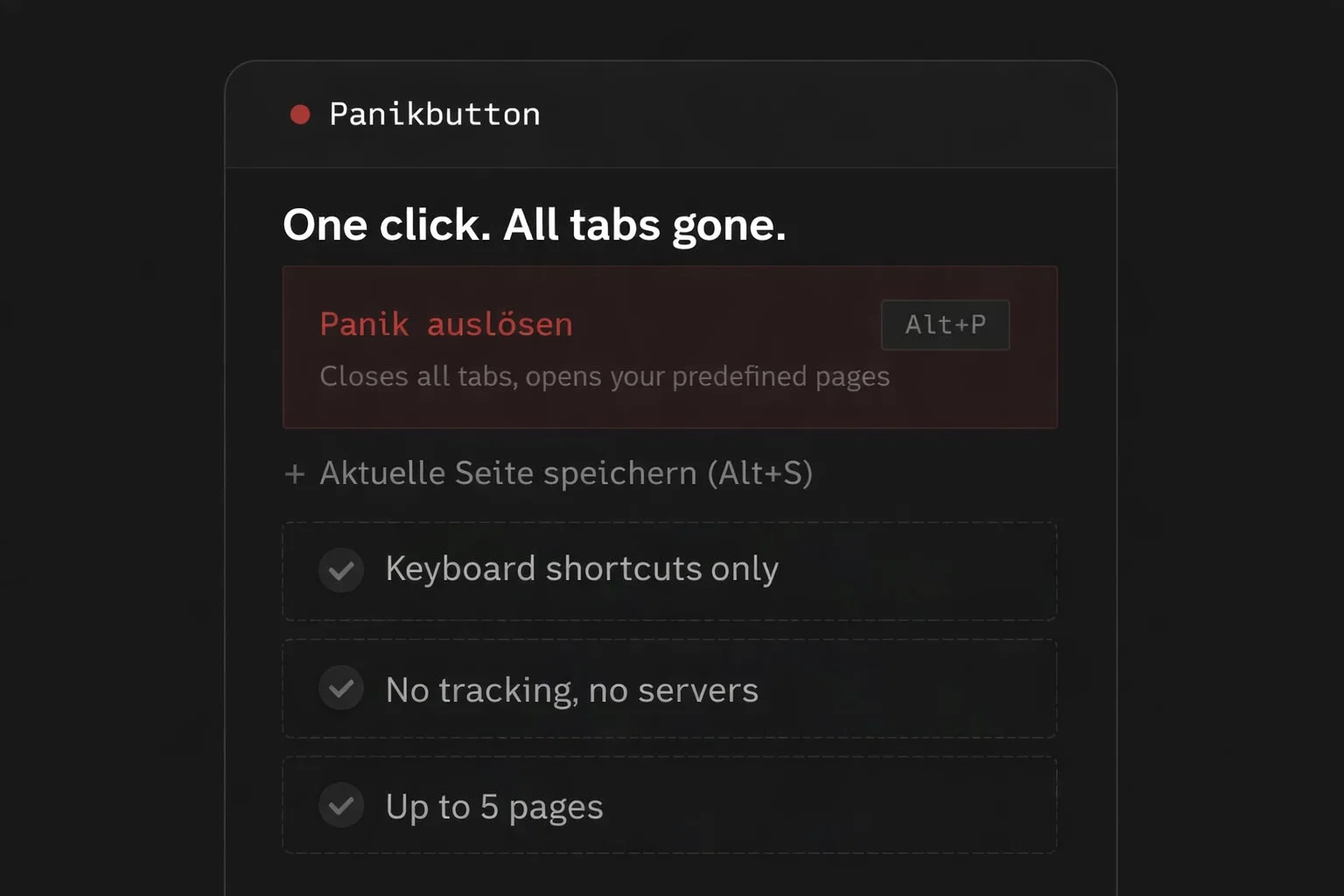Trigger Panik auslösen
This screenshot has width=1344, height=896.
(446, 324)
